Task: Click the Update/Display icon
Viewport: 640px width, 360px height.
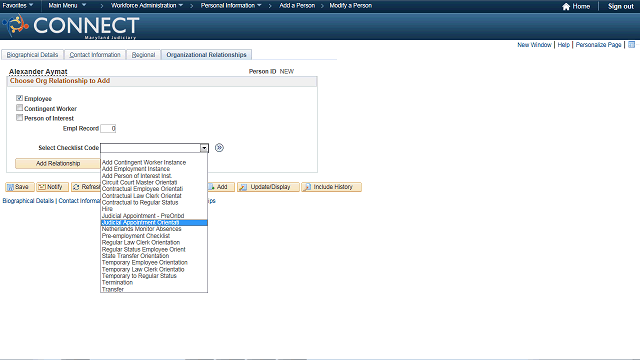Action: coord(243,187)
